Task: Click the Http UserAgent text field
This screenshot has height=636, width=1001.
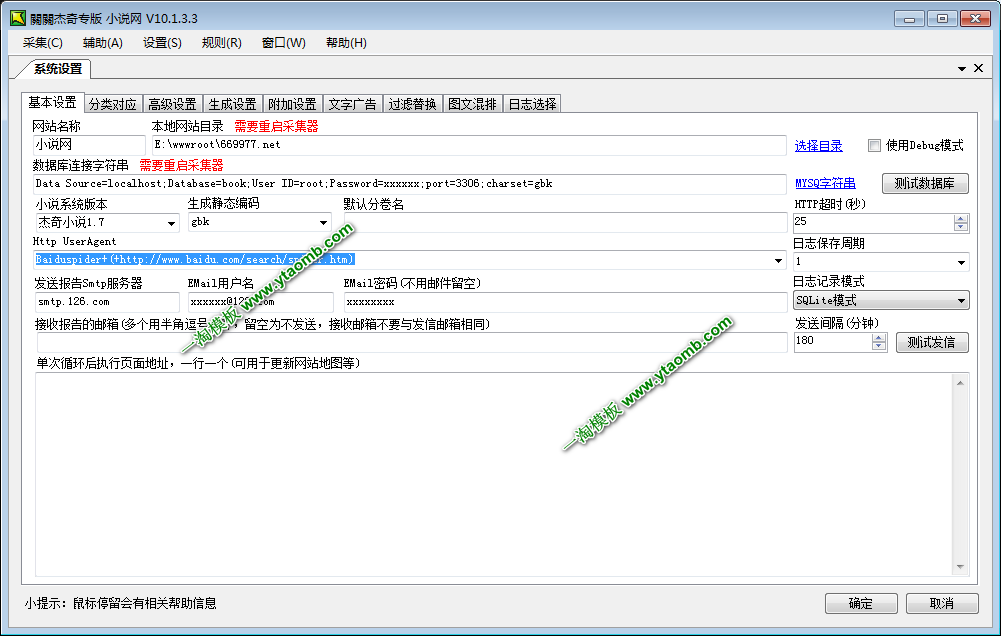Action: (x=402, y=260)
